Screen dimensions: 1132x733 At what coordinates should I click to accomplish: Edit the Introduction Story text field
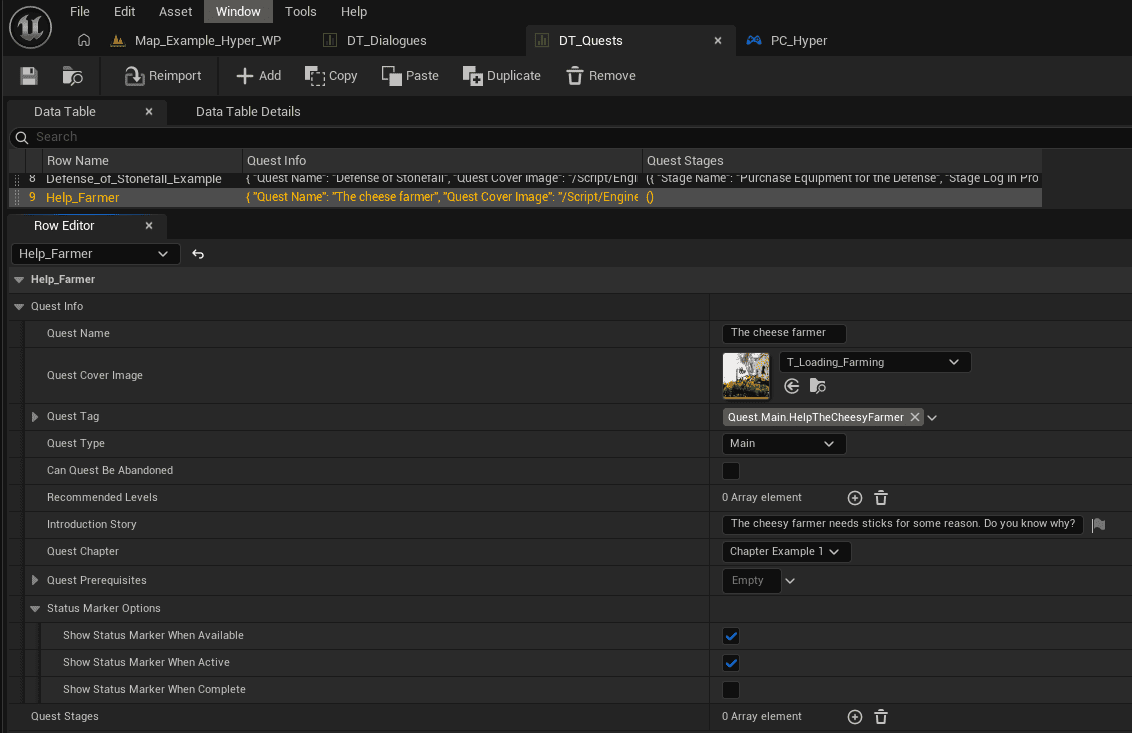coord(902,524)
